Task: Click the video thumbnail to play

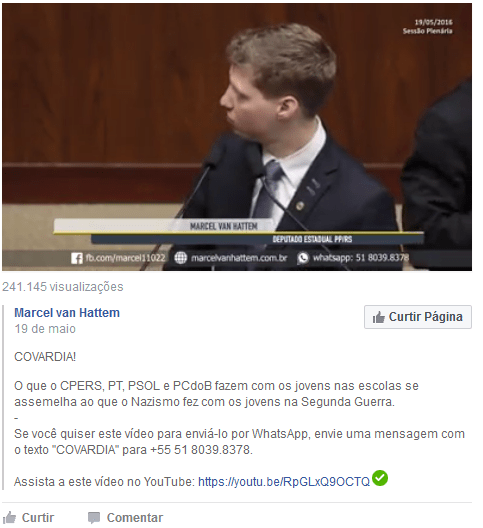Action: click(x=237, y=137)
